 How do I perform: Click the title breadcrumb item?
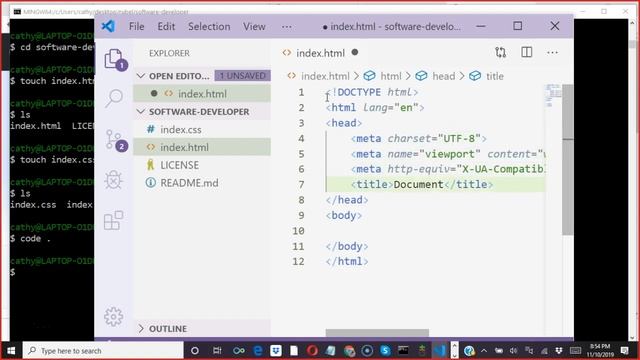point(495,76)
